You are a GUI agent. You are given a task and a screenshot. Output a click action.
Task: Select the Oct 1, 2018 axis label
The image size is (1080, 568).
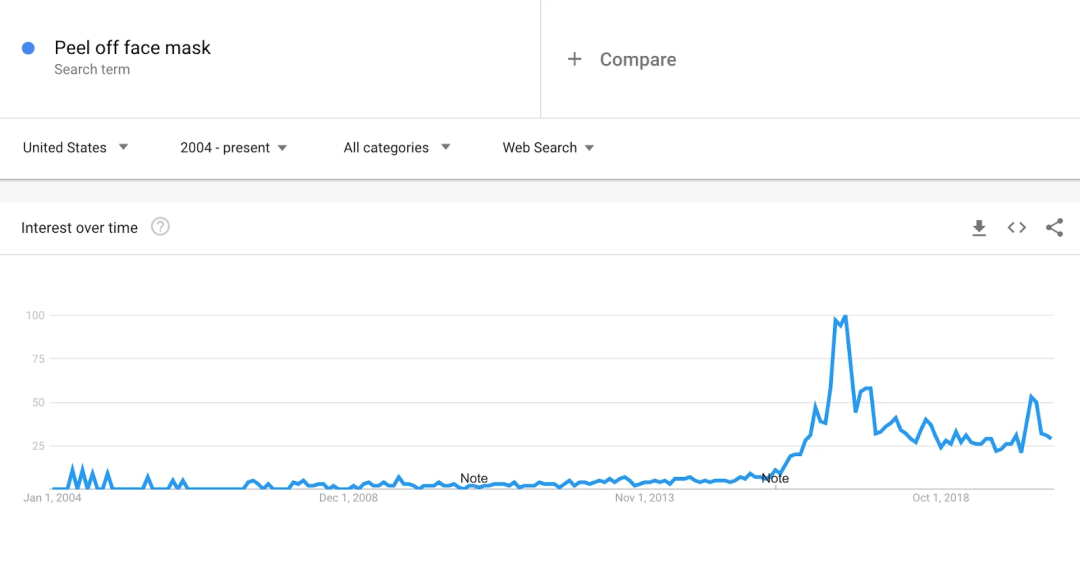coord(941,498)
